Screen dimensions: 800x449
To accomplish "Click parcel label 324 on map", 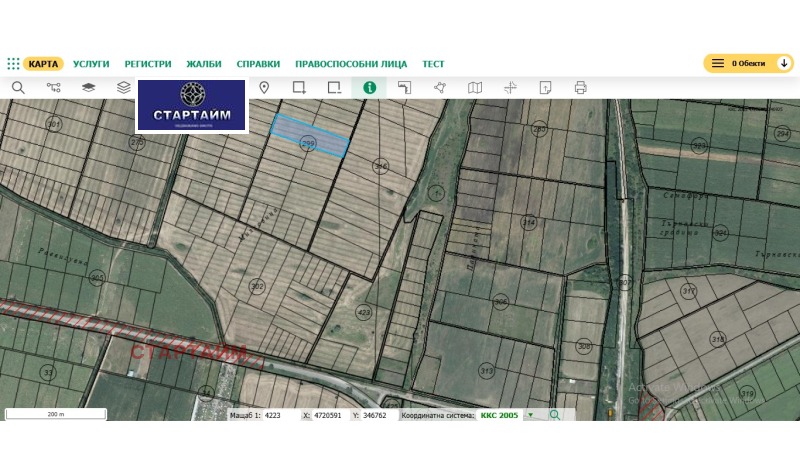I will pyautogui.click(x=720, y=234).
